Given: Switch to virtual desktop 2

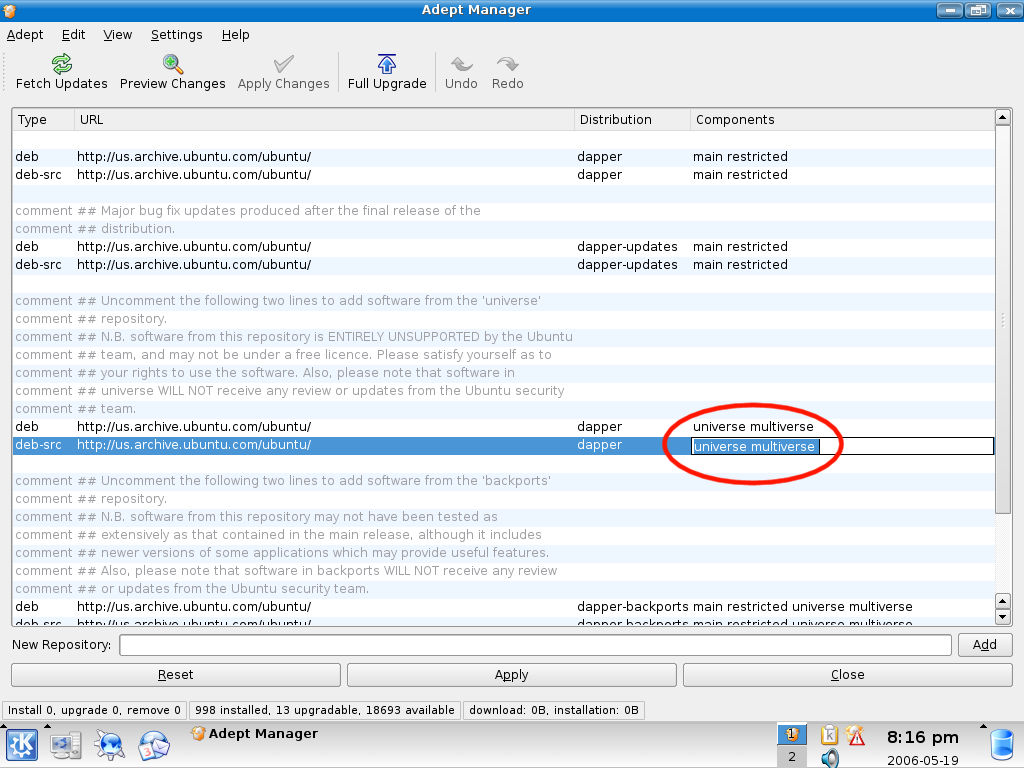Looking at the screenshot, I should (792, 757).
